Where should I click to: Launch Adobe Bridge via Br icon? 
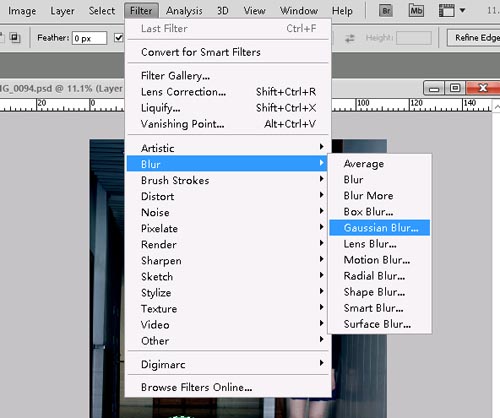click(x=386, y=11)
